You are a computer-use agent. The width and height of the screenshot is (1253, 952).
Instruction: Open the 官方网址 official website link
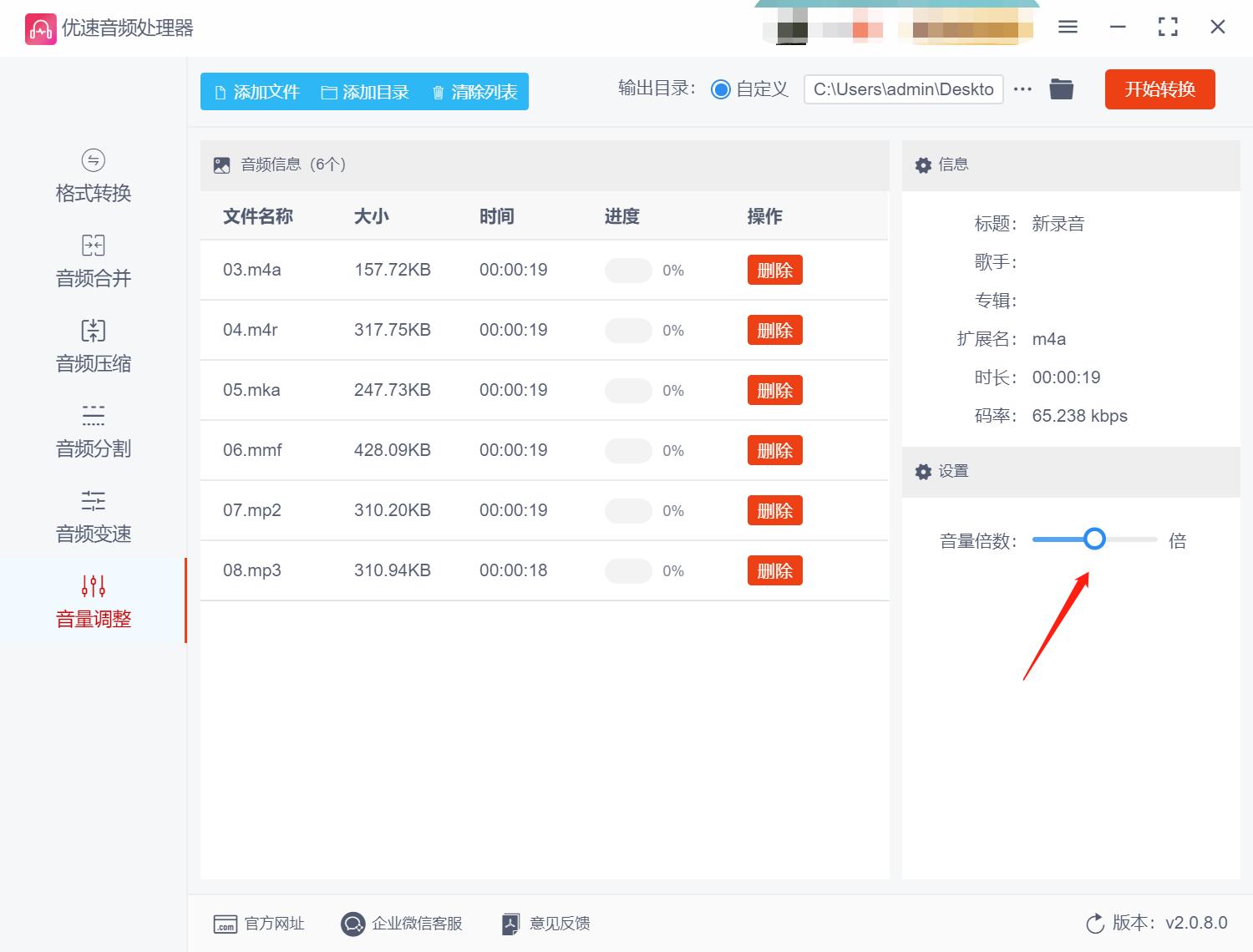coord(261,924)
